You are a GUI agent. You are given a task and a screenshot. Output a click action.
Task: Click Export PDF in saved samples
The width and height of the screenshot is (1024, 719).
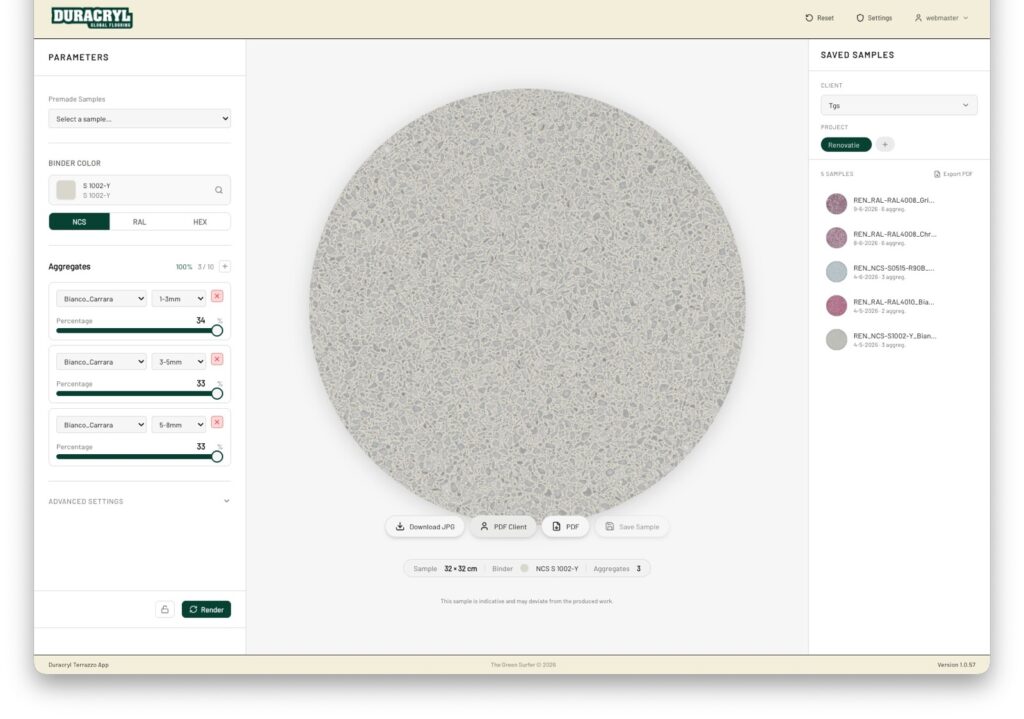click(953, 174)
